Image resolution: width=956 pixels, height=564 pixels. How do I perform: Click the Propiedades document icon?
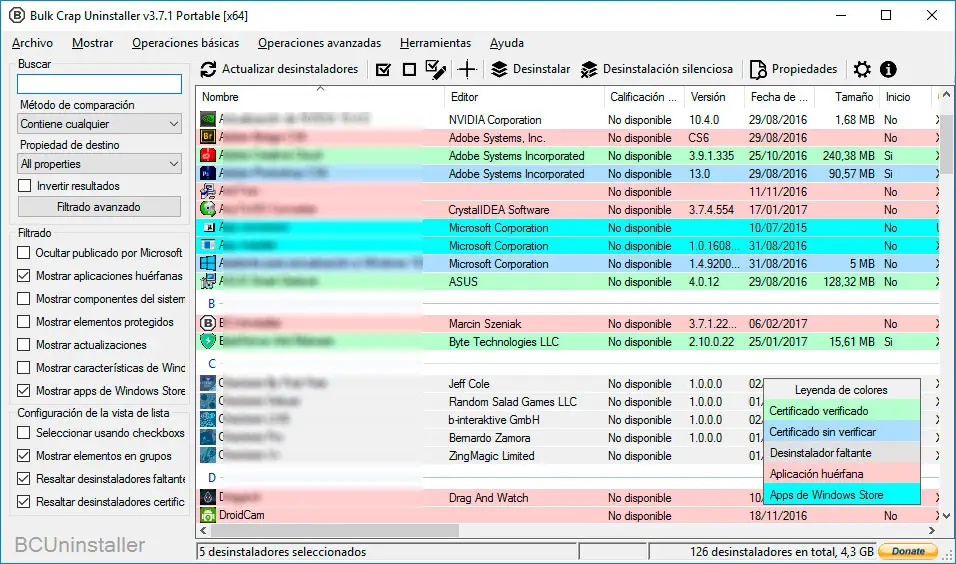(758, 70)
